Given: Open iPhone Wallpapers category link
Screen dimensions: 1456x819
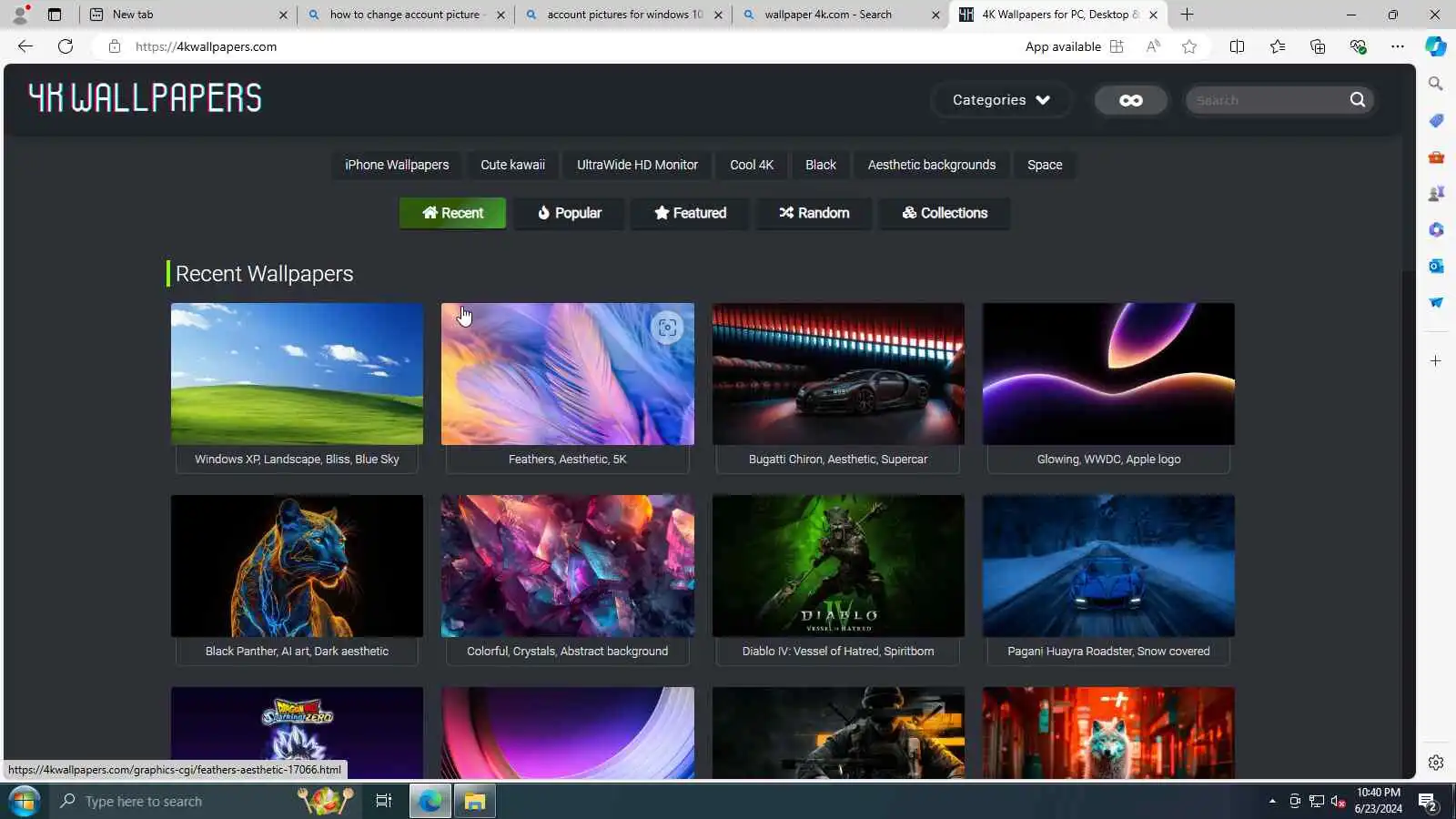Looking at the screenshot, I should pyautogui.click(x=397, y=165).
